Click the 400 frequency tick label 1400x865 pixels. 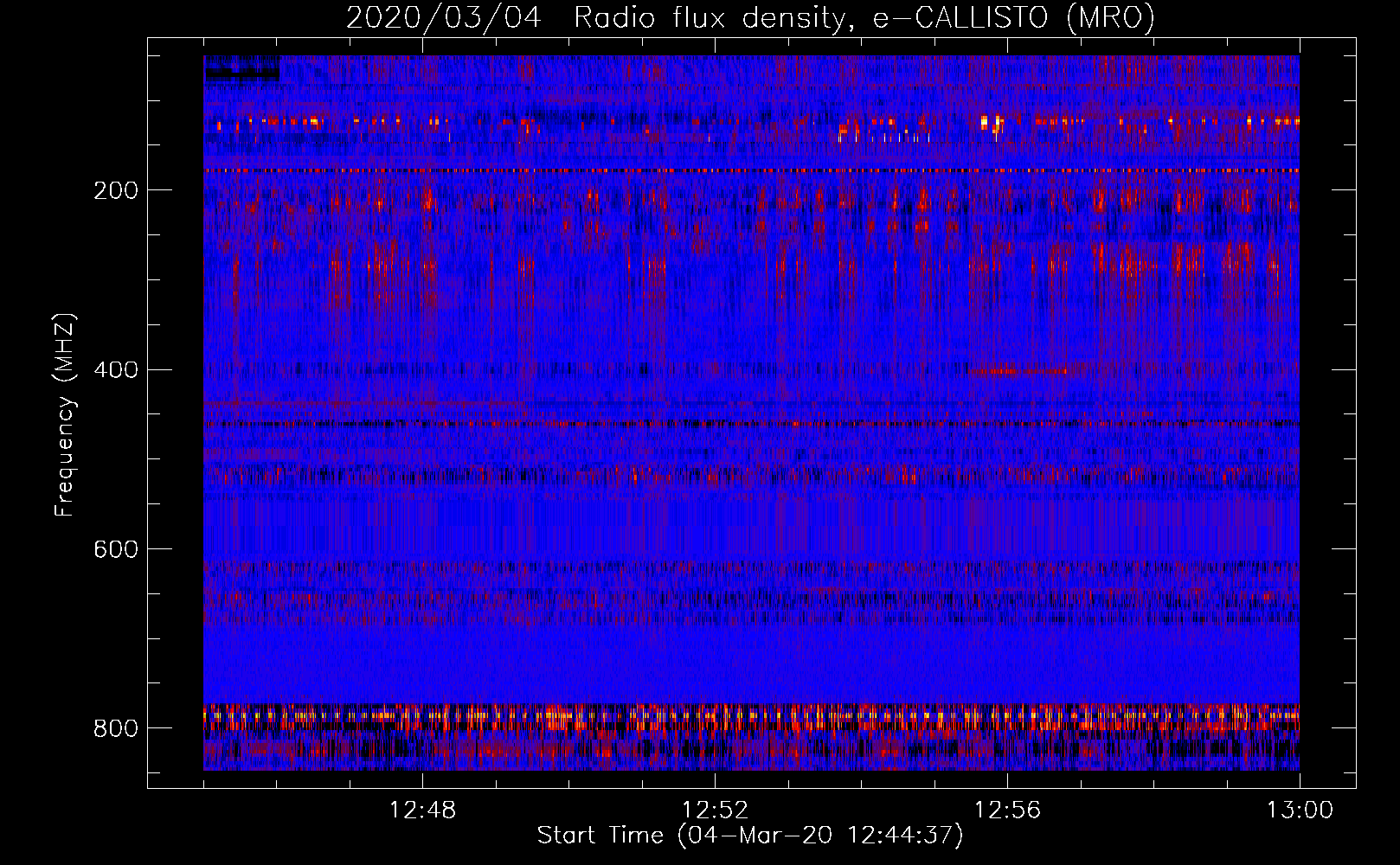click(115, 370)
